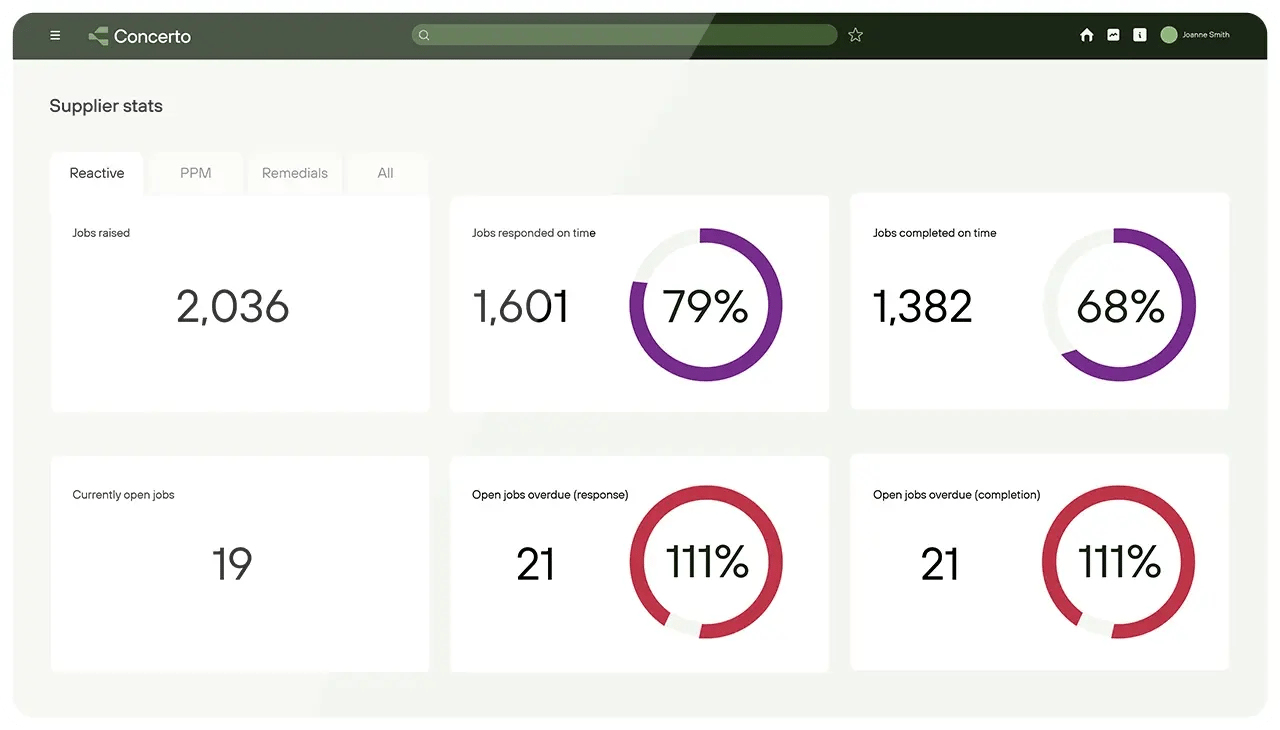Click the 1,382 value

pos(923,306)
